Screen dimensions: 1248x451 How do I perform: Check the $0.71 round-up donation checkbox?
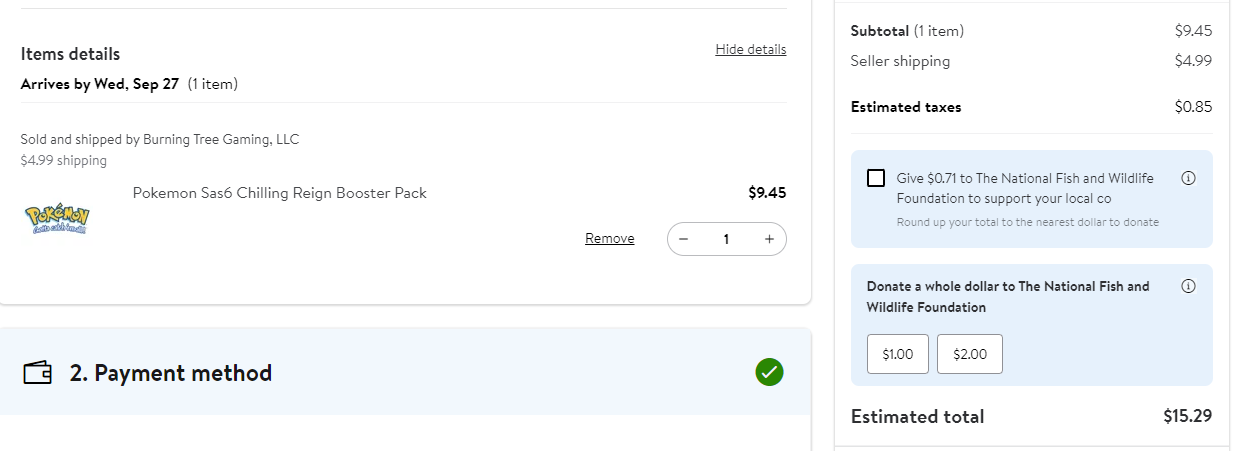pos(876,178)
